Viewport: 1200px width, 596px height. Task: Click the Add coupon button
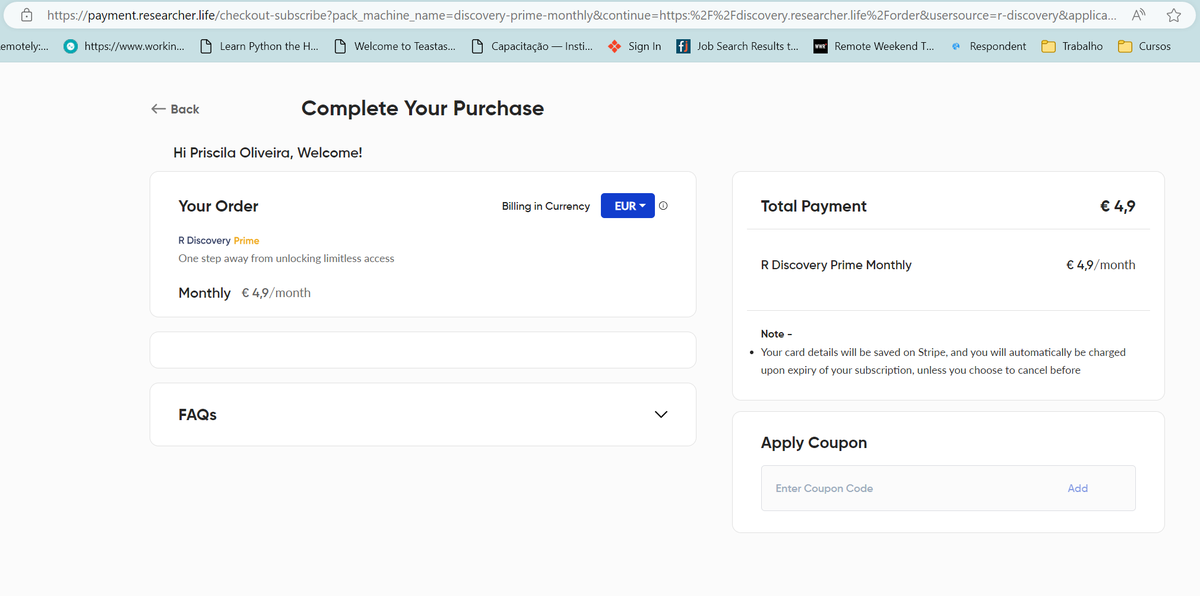(1077, 488)
